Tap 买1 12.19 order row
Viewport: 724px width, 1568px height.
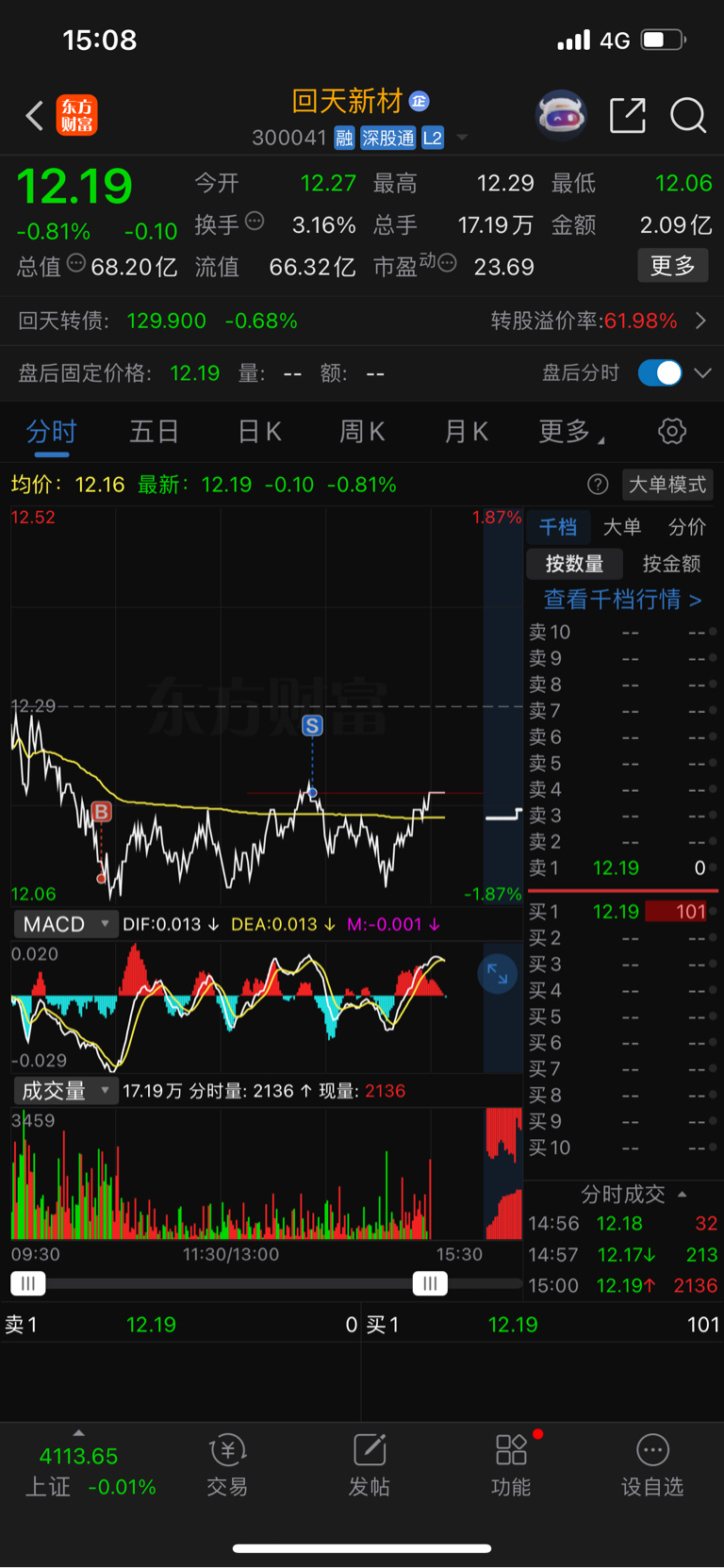pos(620,912)
